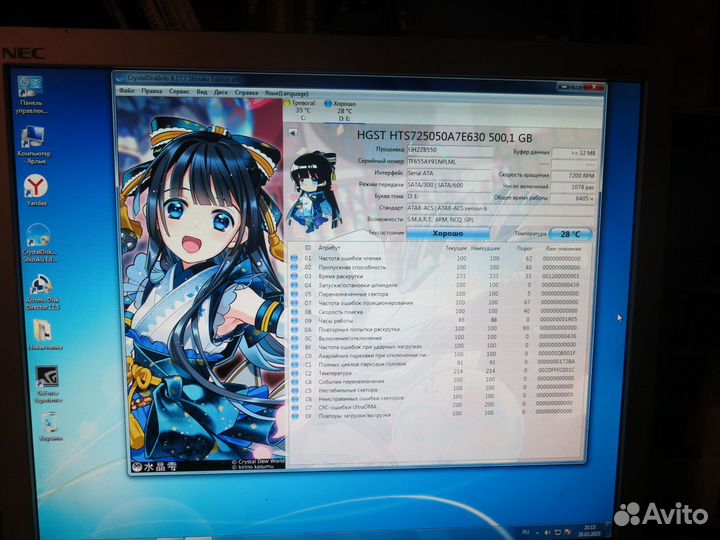The width and height of the screenshot is (720, 540).
Task: Select the row BF Частота ошибок при ударных нагрузках
Action: point(436,347)
